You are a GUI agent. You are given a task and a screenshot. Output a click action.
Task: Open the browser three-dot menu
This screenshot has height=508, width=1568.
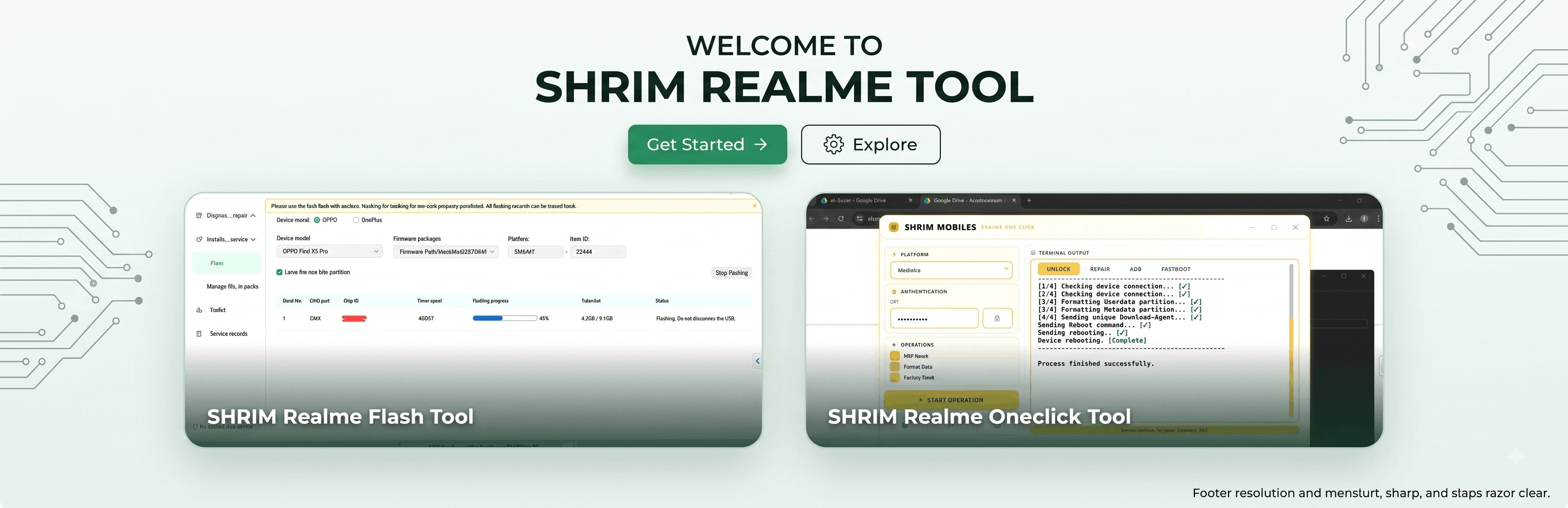click(1378, 218)
